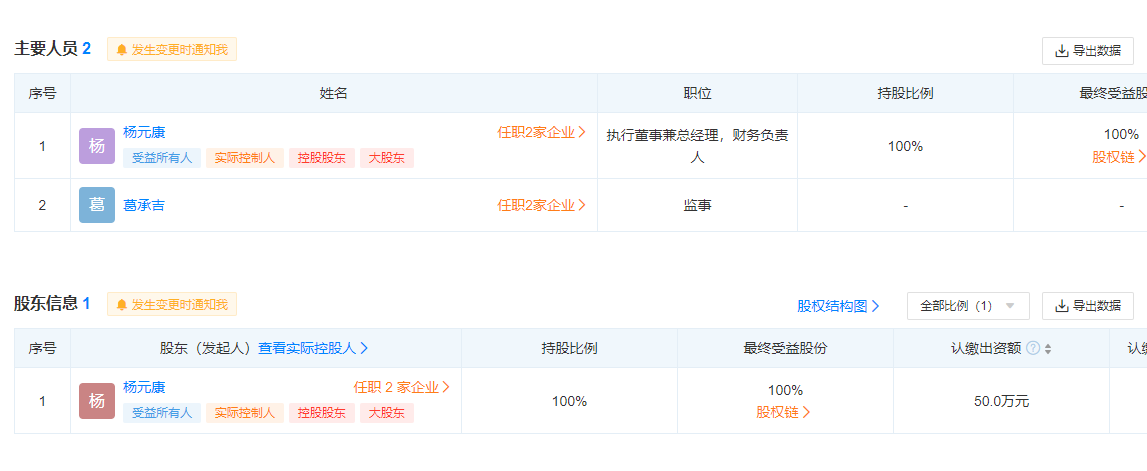
Task: Expand 任职2家企业 for 葛承吉
Action: click(x=541, y=205)
